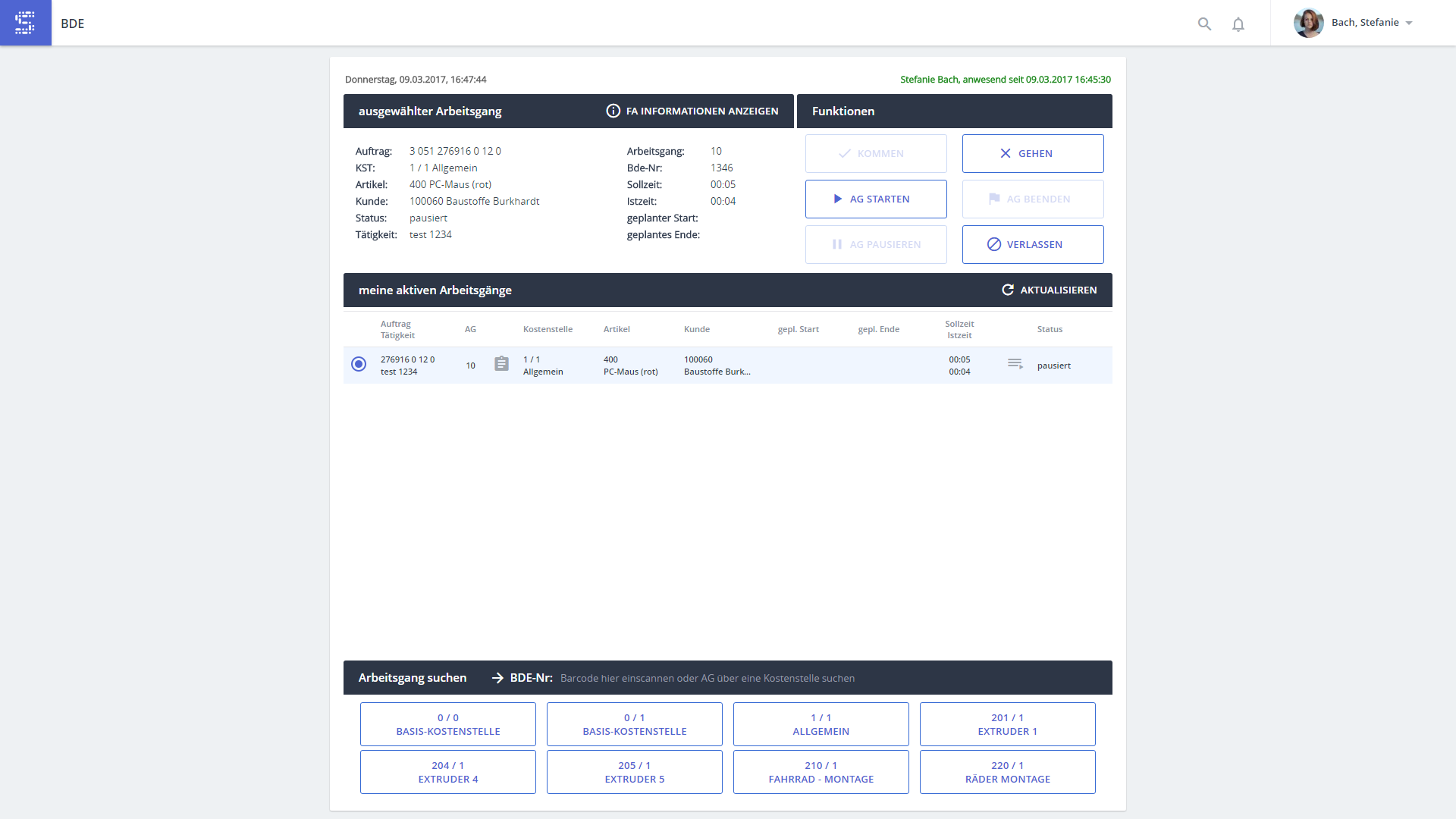Click the app logo in top-left corner

25,23
